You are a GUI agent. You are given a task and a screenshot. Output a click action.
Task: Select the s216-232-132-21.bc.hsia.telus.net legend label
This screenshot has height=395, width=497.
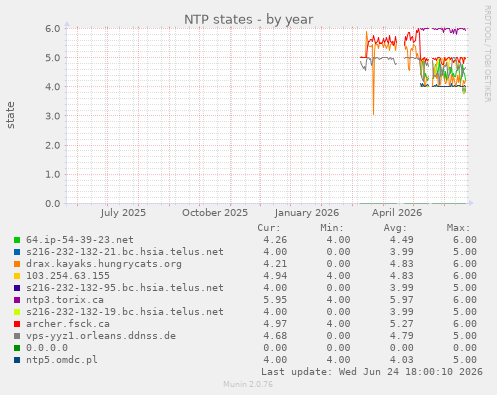click(x=125, y=252)
